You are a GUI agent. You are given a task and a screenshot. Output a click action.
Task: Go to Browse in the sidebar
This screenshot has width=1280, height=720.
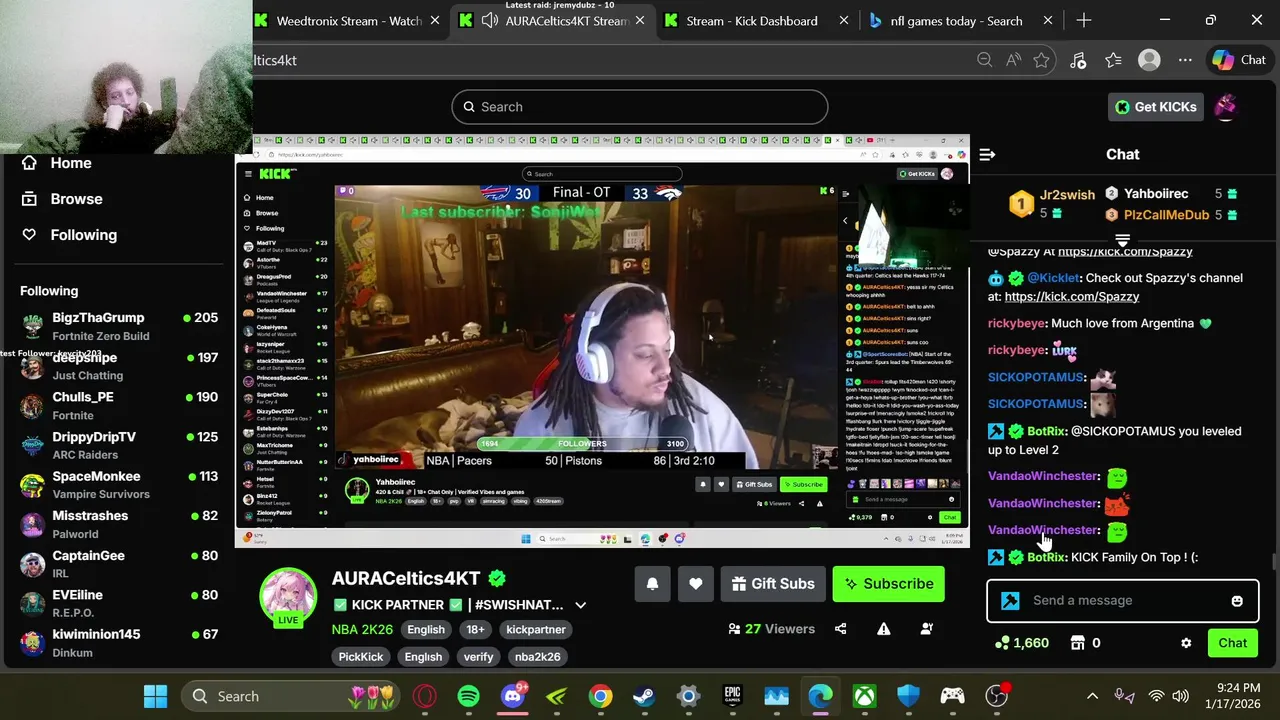coord(76,199)
